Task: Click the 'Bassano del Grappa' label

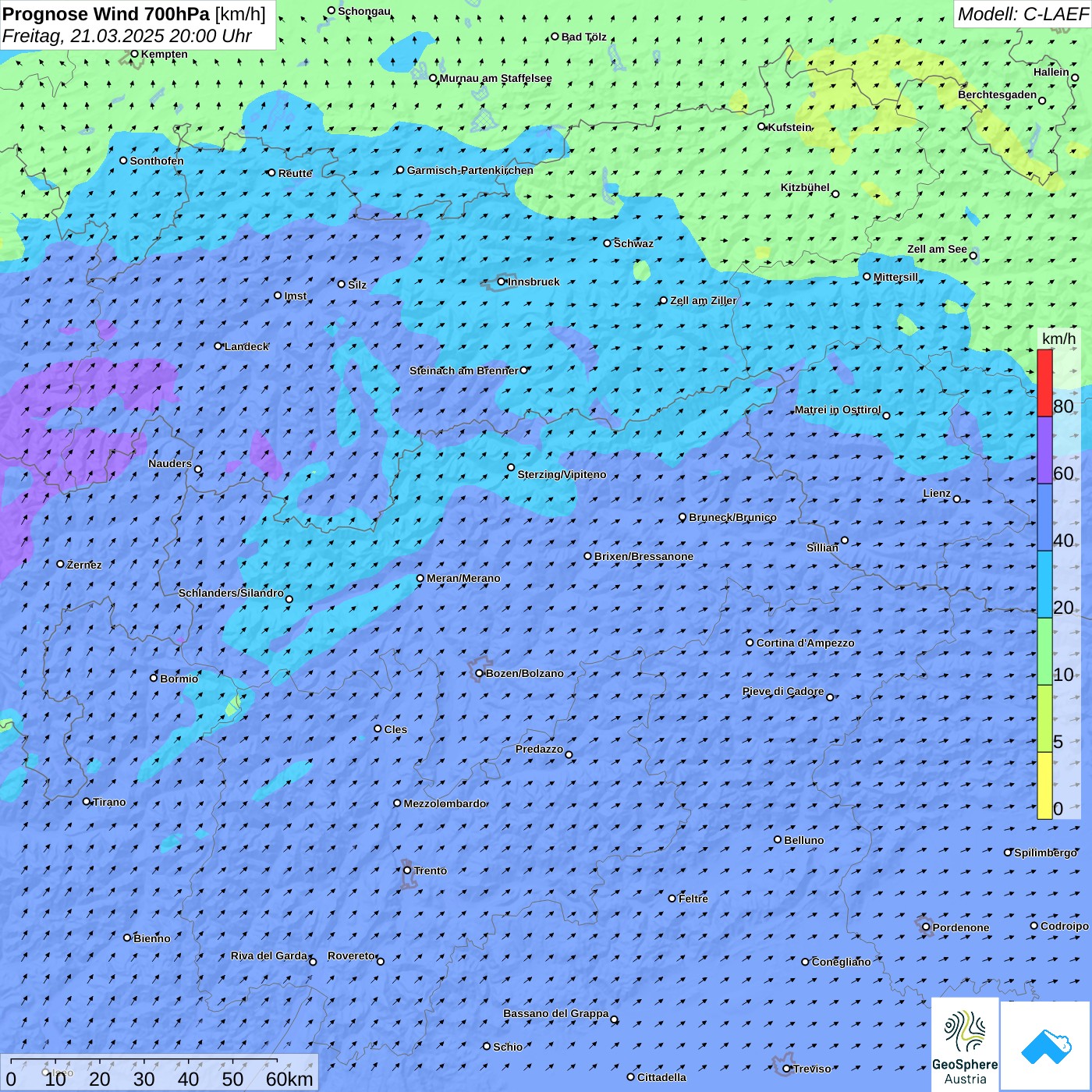Action: coord(556,1014)
